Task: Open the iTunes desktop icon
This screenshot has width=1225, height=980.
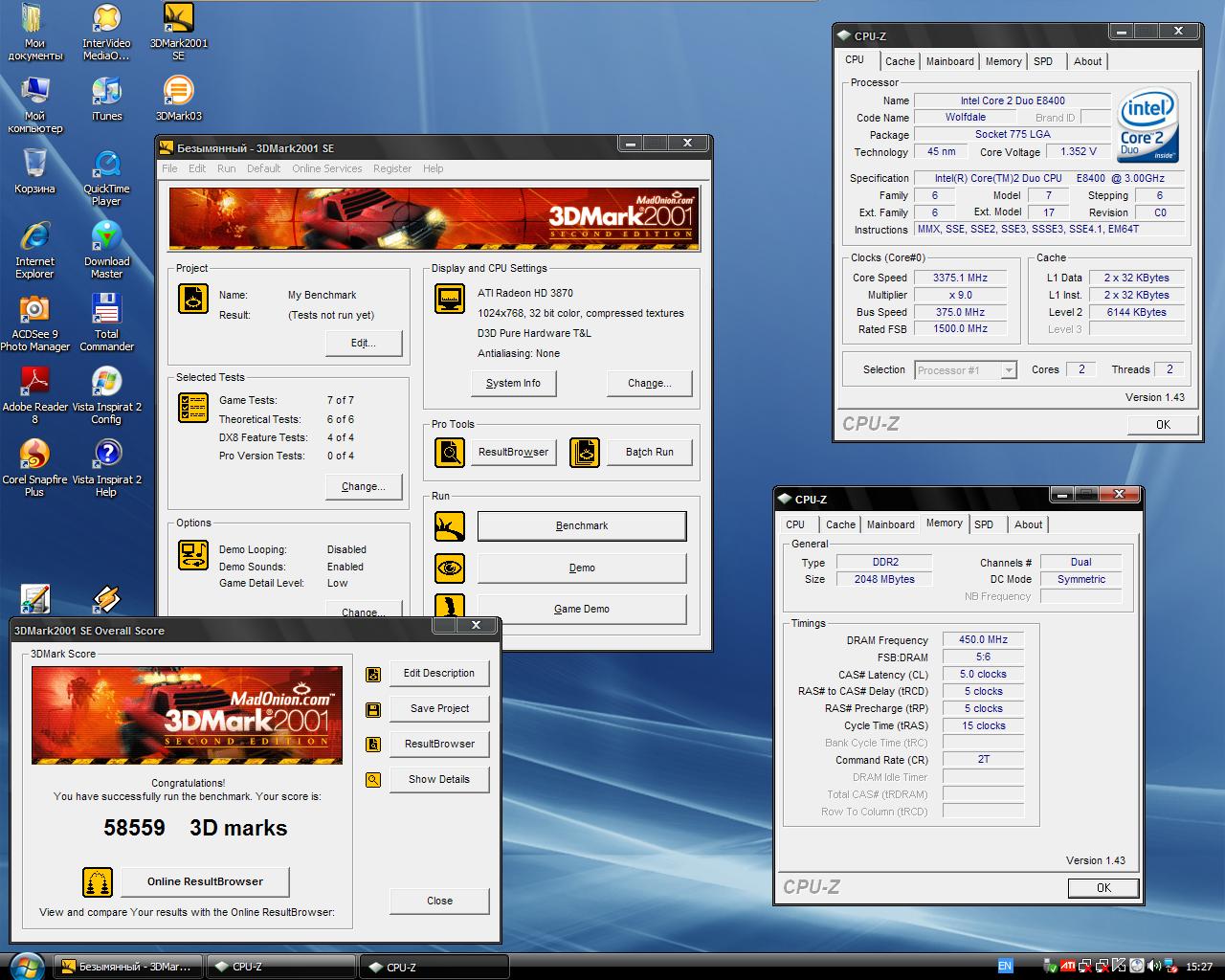Action: (106, 100)
